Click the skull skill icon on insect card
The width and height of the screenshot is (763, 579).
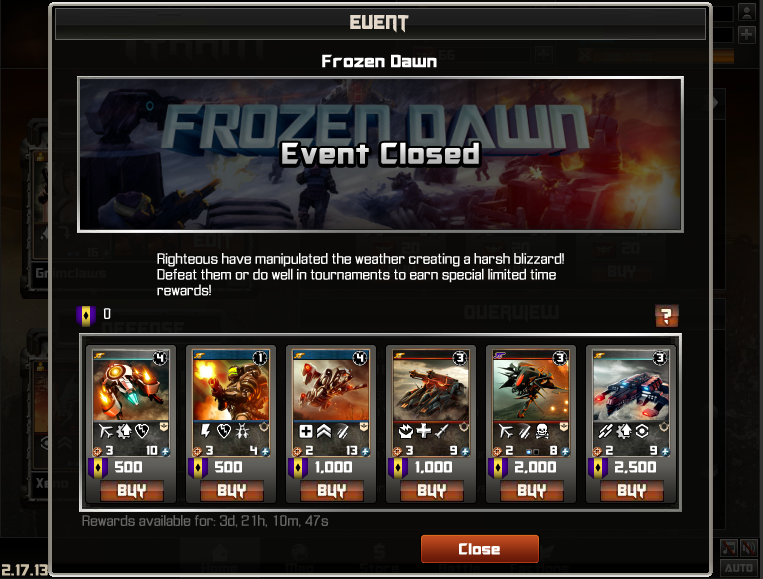coord(542,431)
